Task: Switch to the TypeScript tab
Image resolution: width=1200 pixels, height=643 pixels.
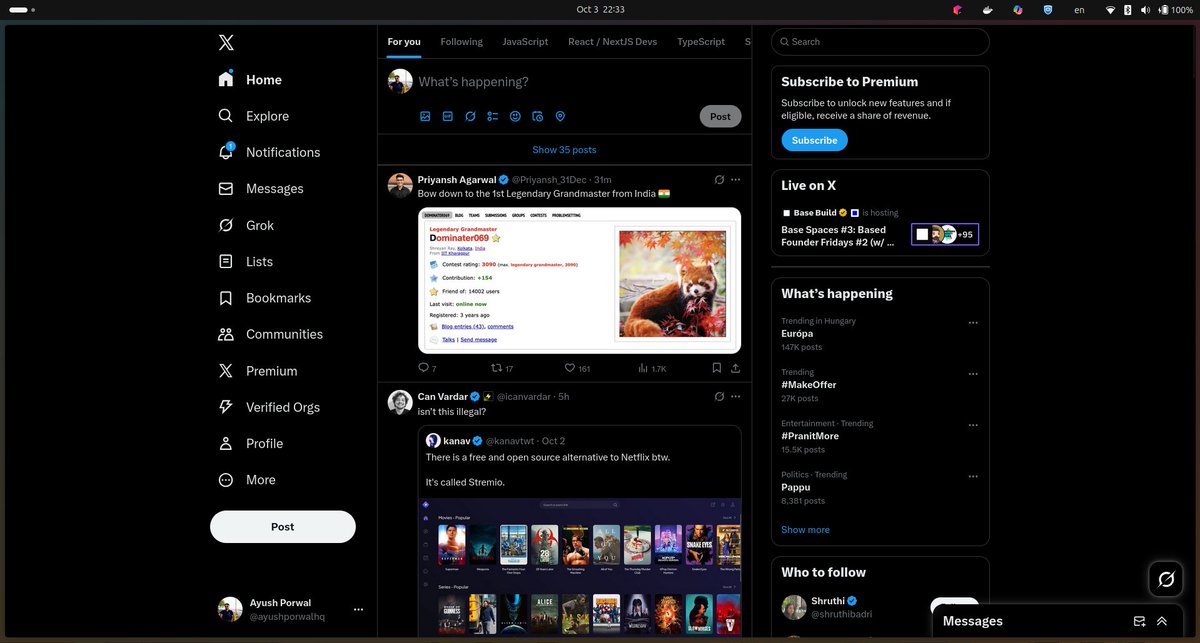Action: pos(701,42)
